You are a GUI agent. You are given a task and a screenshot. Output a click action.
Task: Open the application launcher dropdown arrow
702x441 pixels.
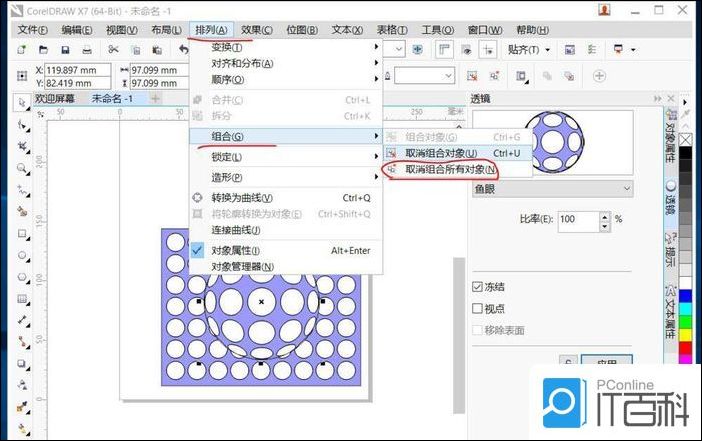coord(633,50)
